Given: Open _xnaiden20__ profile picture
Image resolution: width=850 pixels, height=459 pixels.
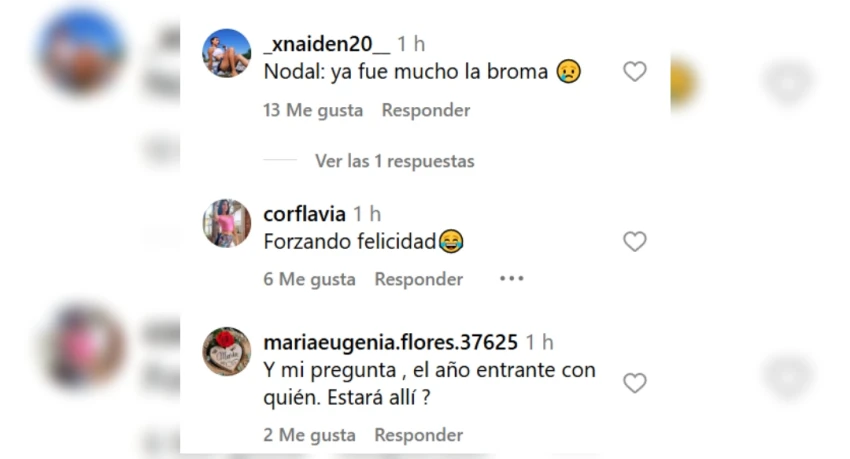Looking at the screenshot, I should tap(227, 54).
